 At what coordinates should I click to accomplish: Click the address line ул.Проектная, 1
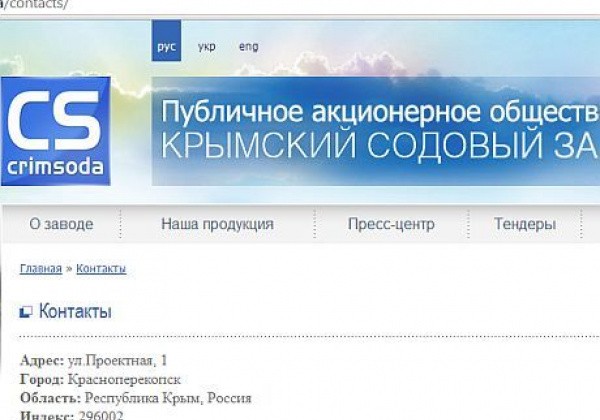point(94,360)
